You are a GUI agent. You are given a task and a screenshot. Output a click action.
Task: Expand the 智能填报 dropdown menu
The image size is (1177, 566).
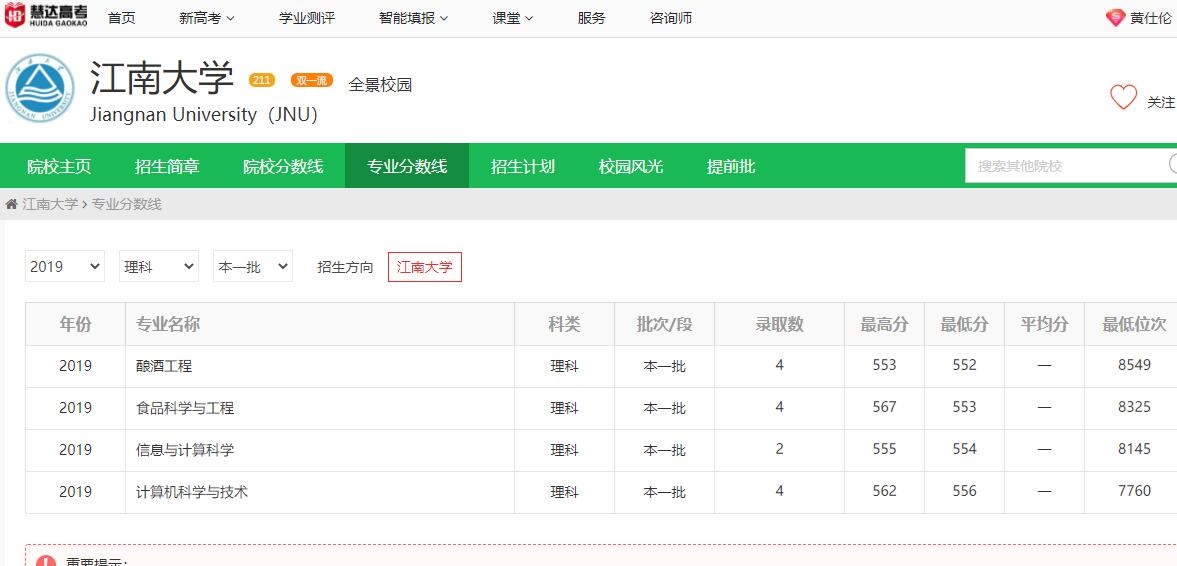tap(414, 18)
